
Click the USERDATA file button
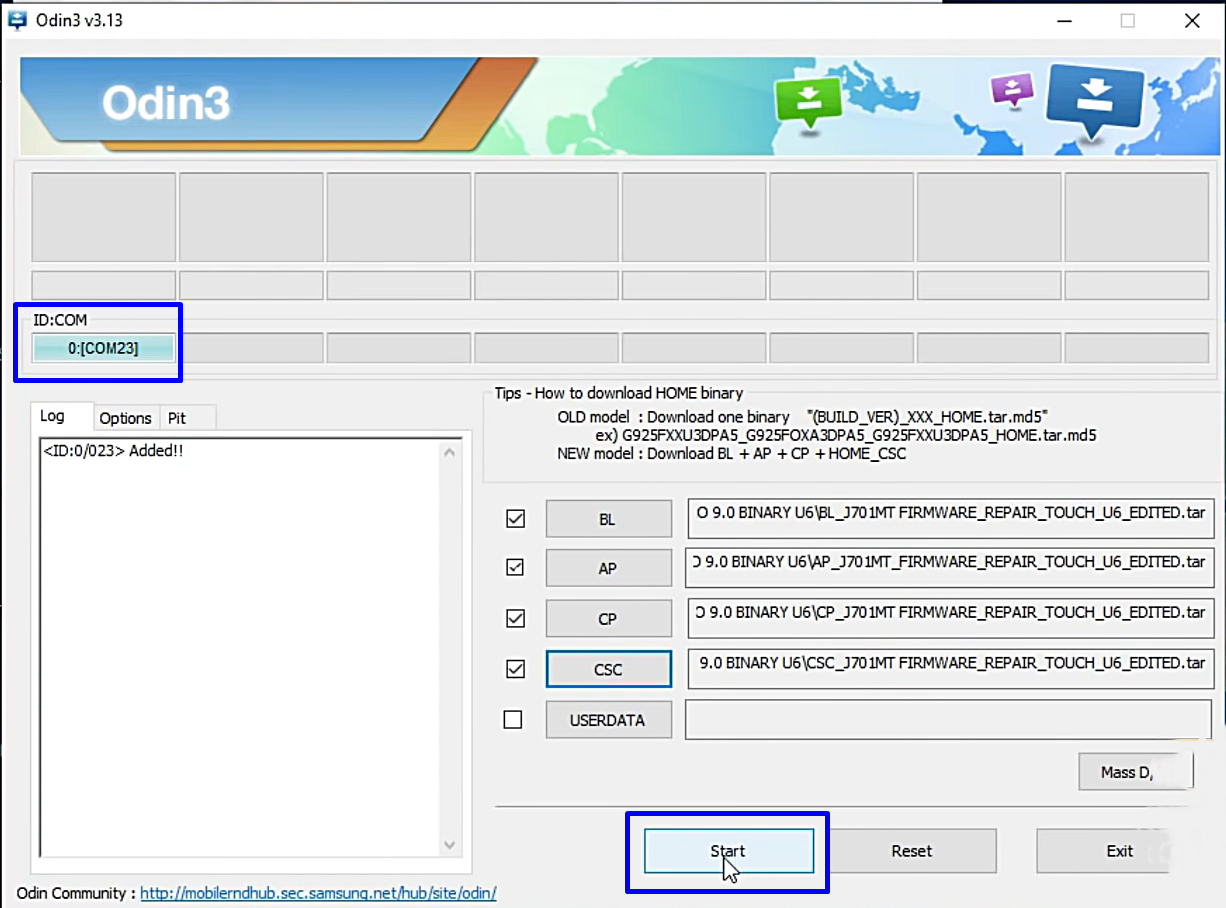[608, 720]
